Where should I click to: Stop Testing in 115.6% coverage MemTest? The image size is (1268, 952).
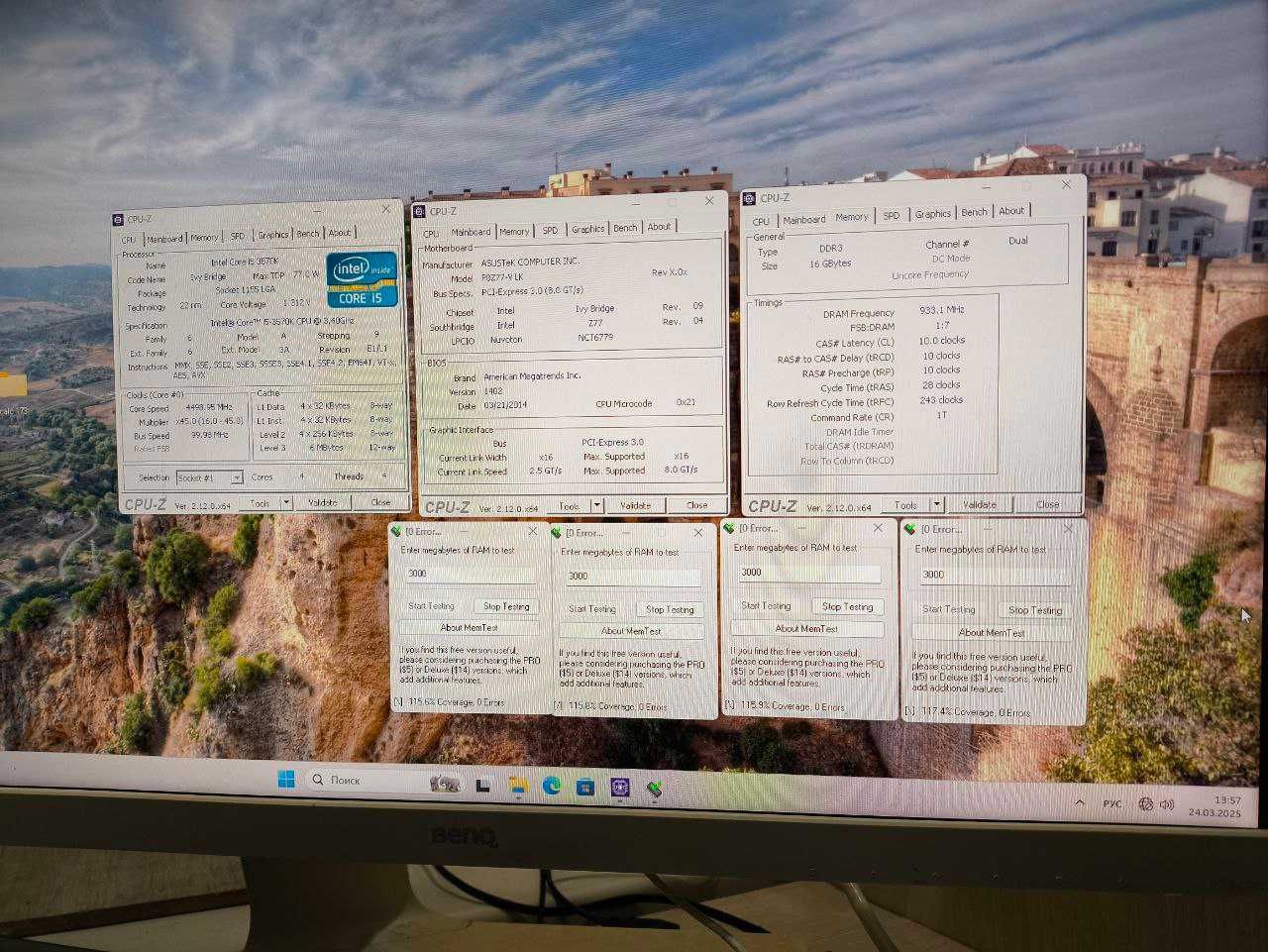pyautogui.click(x=506, y=606)
